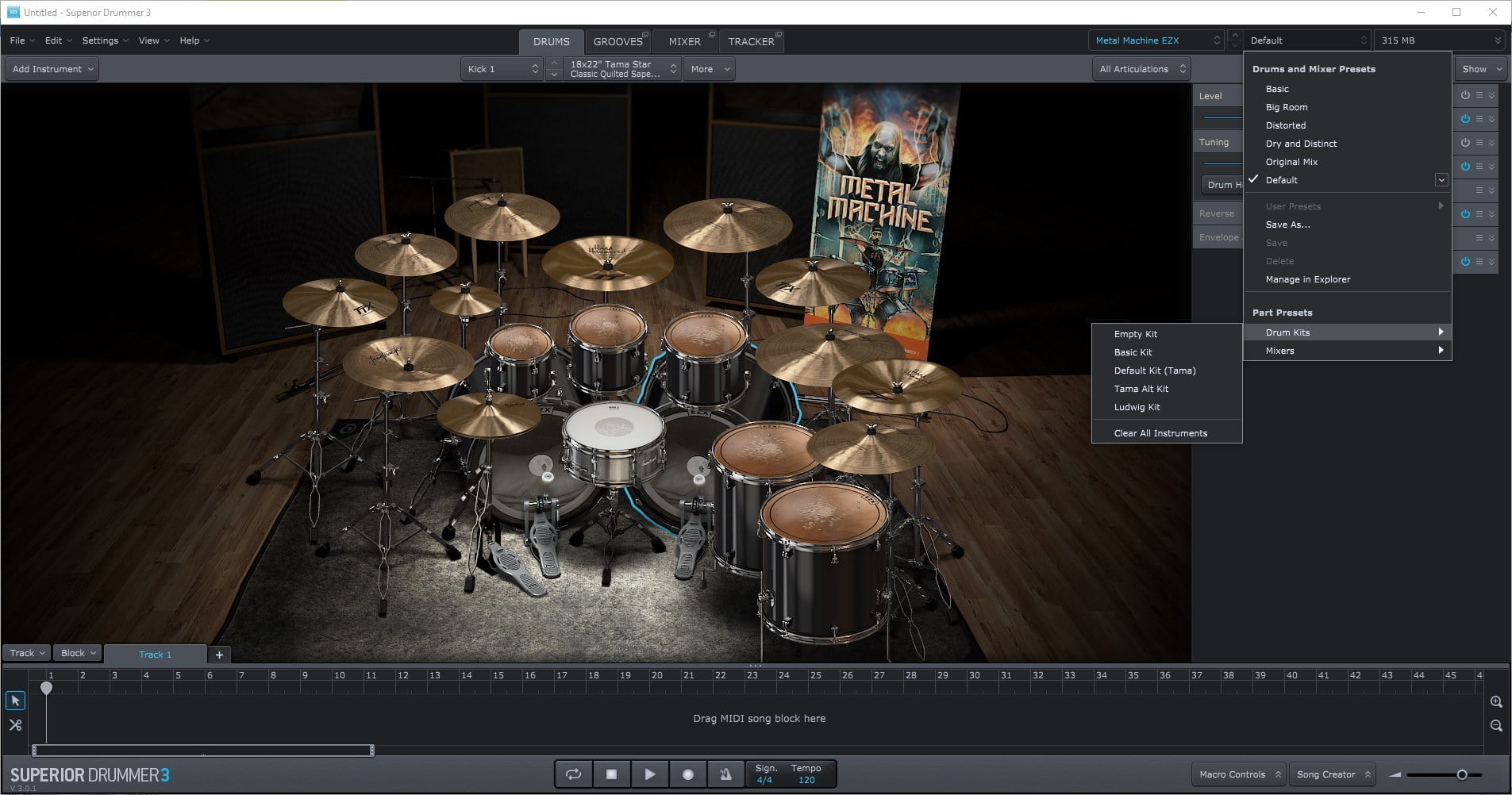Toggle power on sixth property row
Viewport: 1512px width, 795px height.
(1465, 214)
